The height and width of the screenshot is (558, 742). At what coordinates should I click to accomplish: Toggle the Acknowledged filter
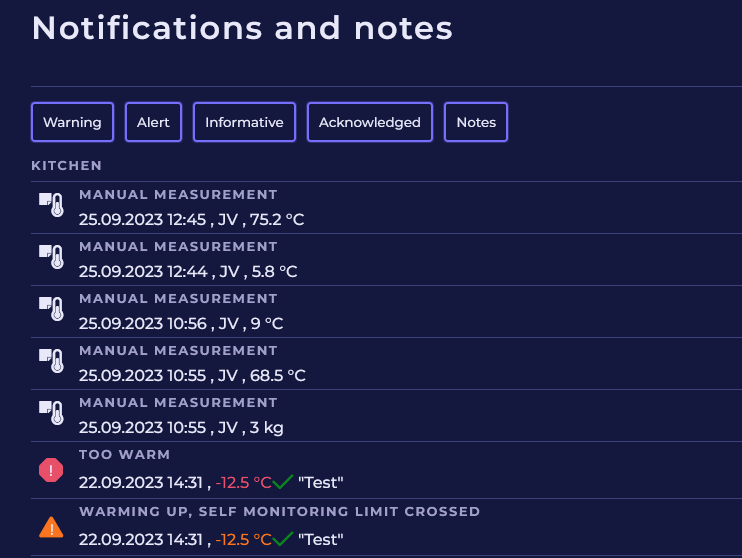click(x=369, y=122)
